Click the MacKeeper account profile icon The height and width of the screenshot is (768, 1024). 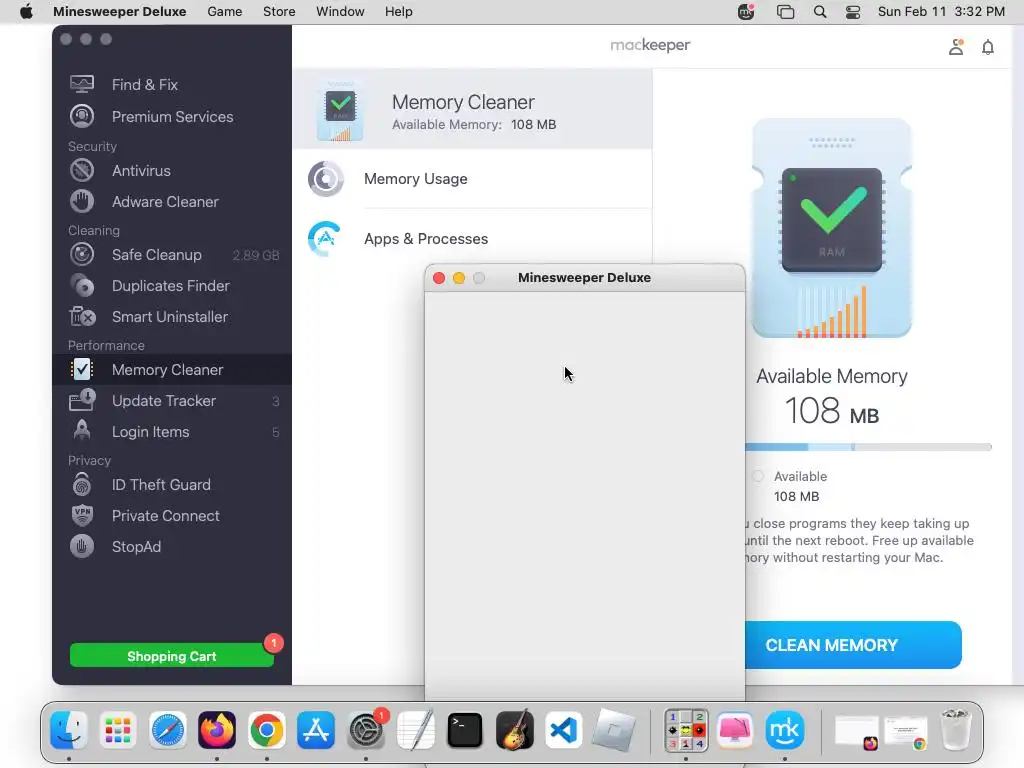point(956,47)
